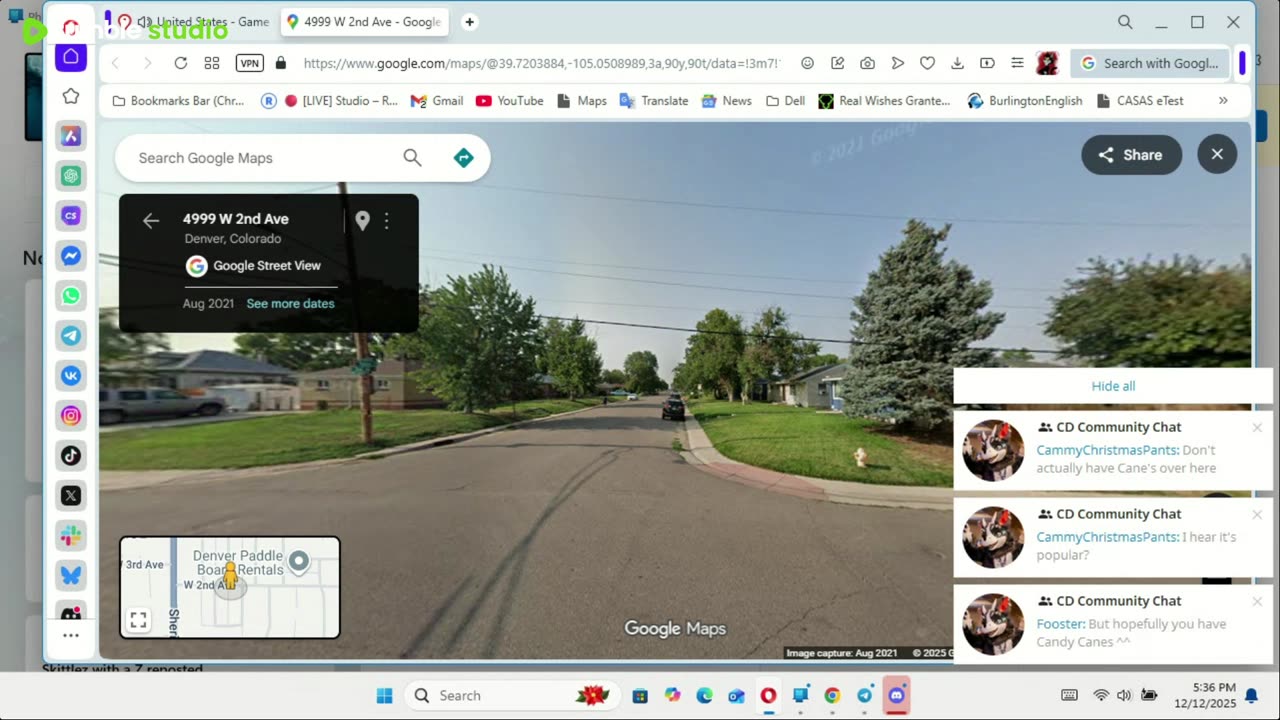Search open tabs with the magnifier icon
The image size is (1280, 720).
(1125, 22)
